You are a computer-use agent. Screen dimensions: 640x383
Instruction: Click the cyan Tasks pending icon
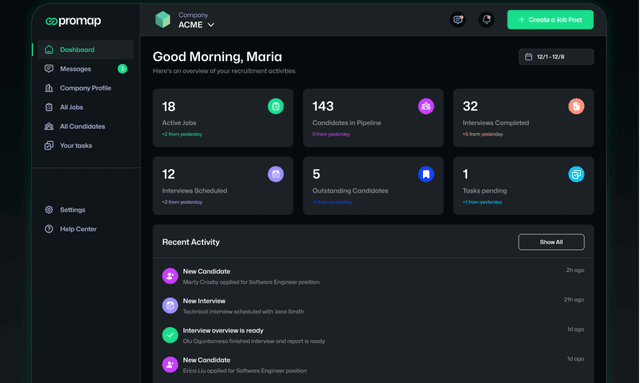(576, 174)
